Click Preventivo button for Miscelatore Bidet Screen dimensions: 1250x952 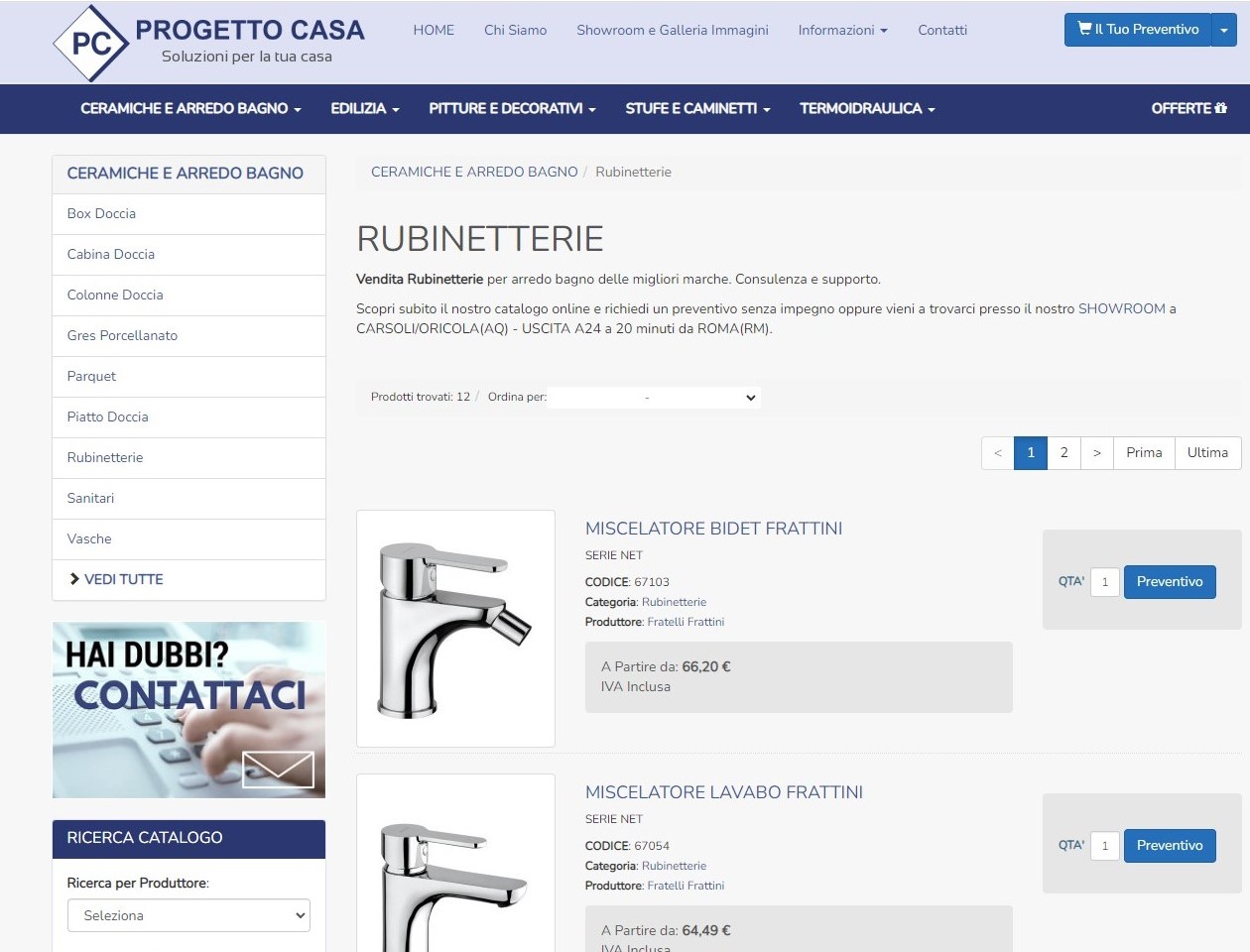click(x=1170, y=582)
